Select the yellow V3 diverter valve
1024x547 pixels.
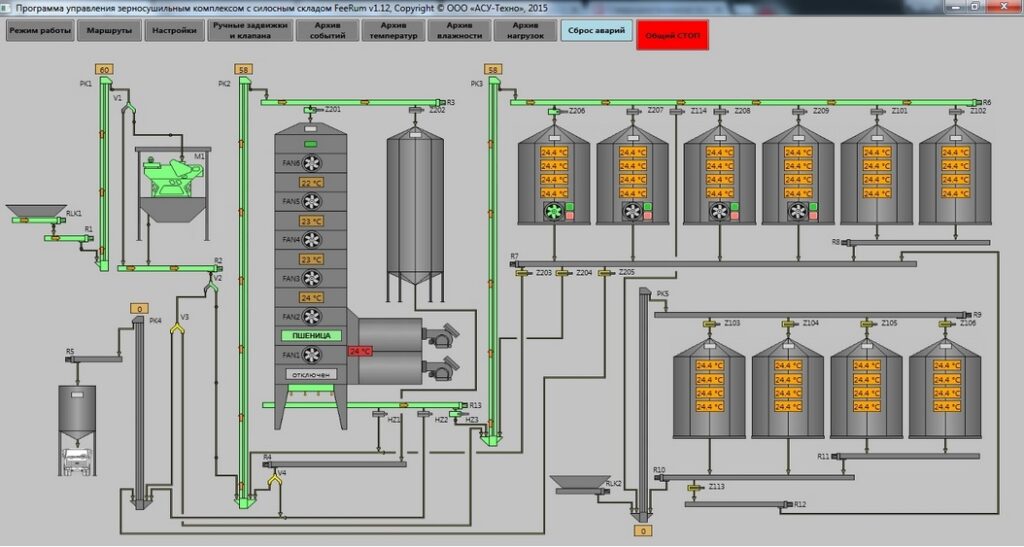[177, 328]
